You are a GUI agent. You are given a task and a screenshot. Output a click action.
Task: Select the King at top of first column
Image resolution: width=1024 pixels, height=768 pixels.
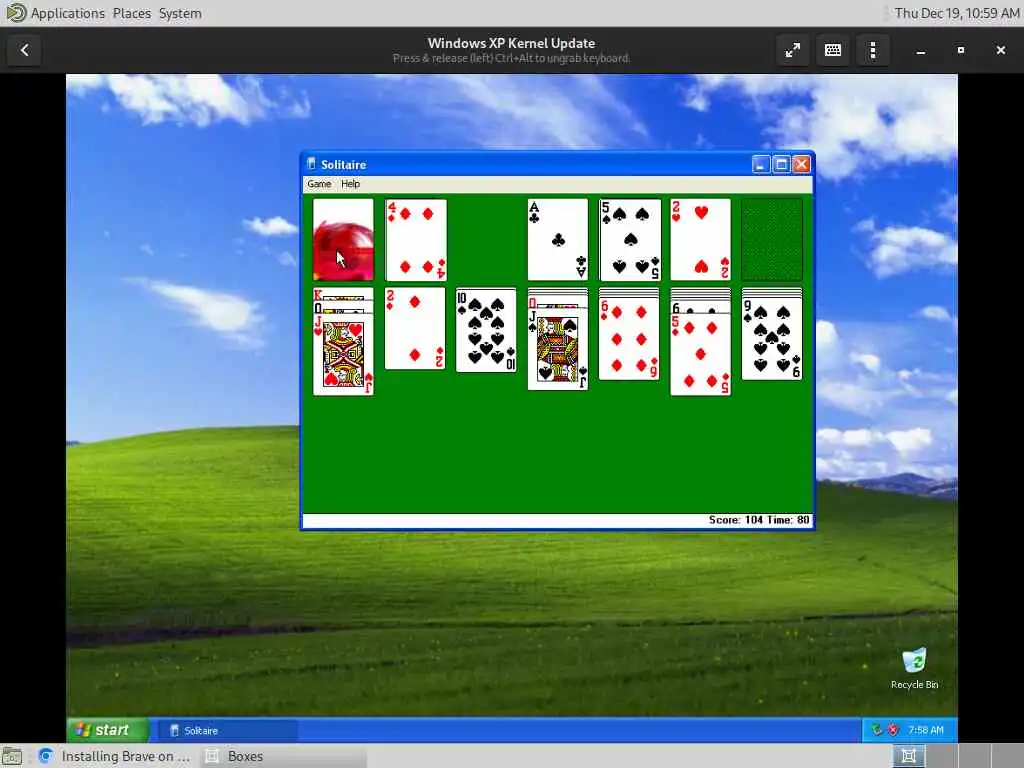point(343,294)
